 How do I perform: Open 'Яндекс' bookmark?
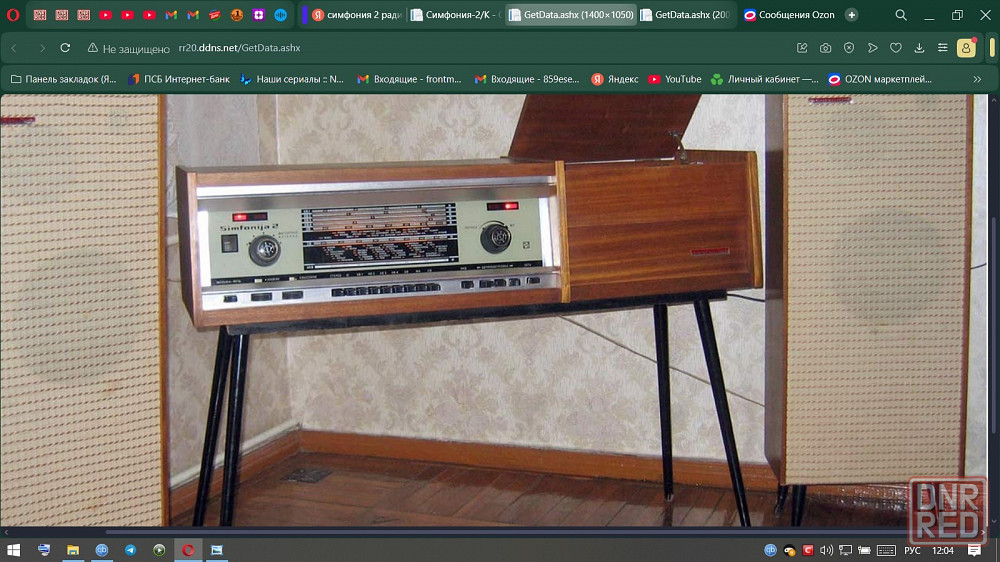(x=615, y=79)
